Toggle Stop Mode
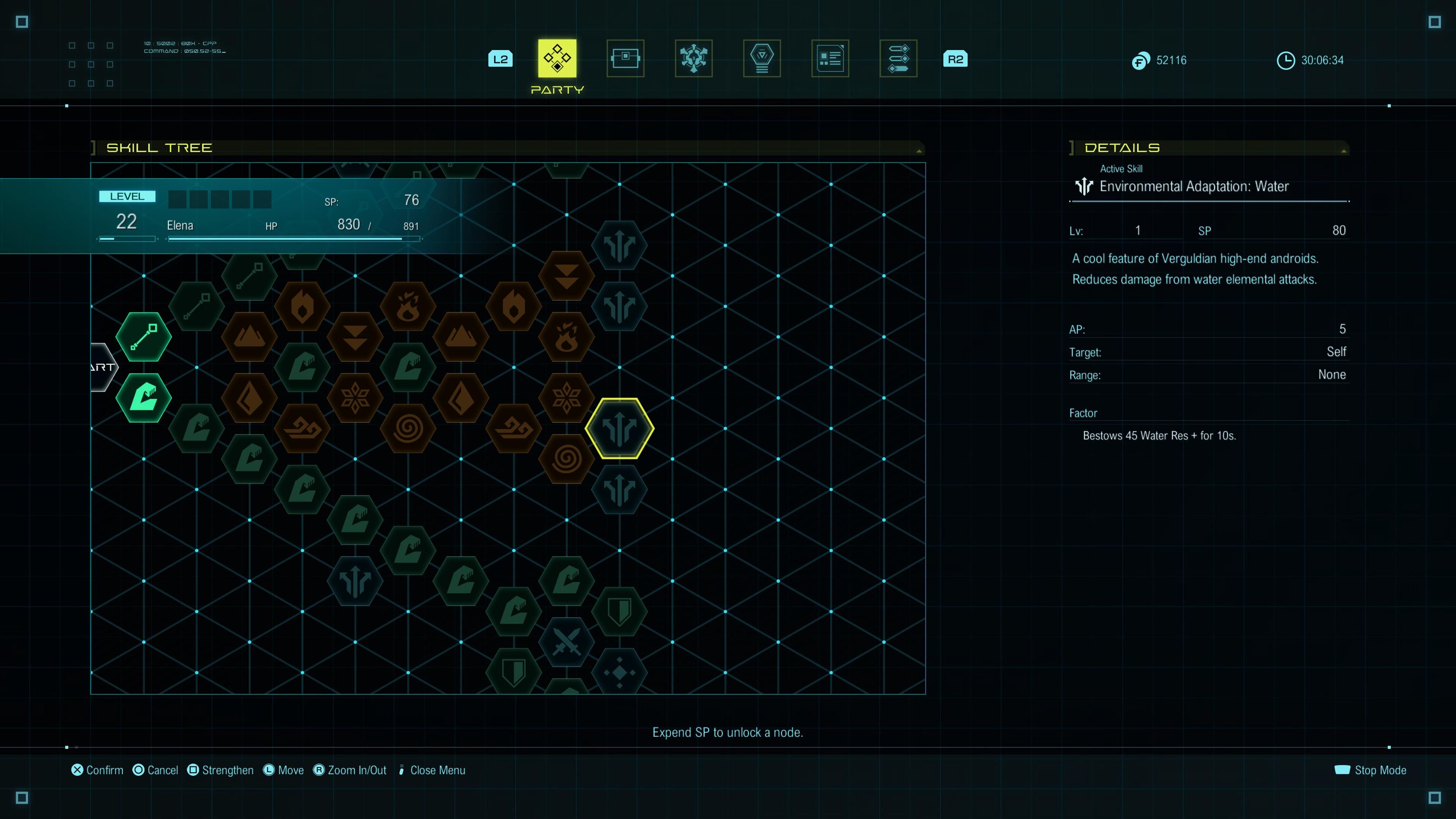The height and width of the screenshot is (819, 1456). pyautogui.click(x=1370, y=770)
